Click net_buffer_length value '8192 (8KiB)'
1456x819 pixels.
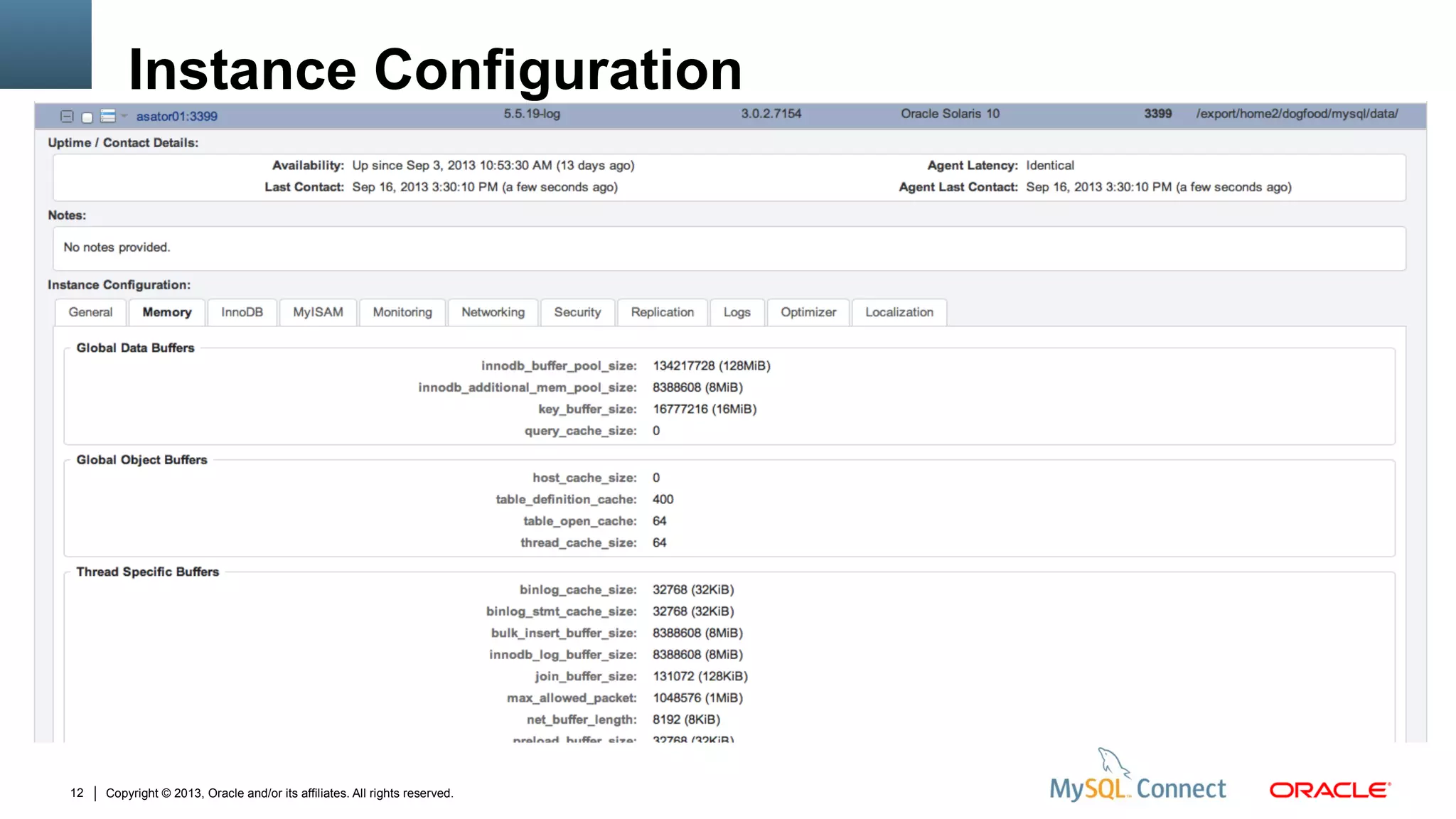click(686, 719)
